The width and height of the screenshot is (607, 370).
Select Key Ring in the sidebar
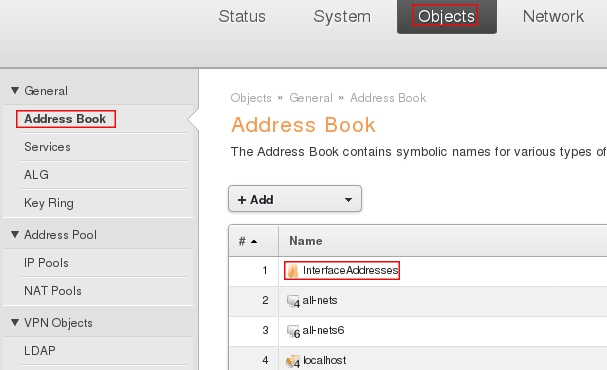(x=49, y=203)
